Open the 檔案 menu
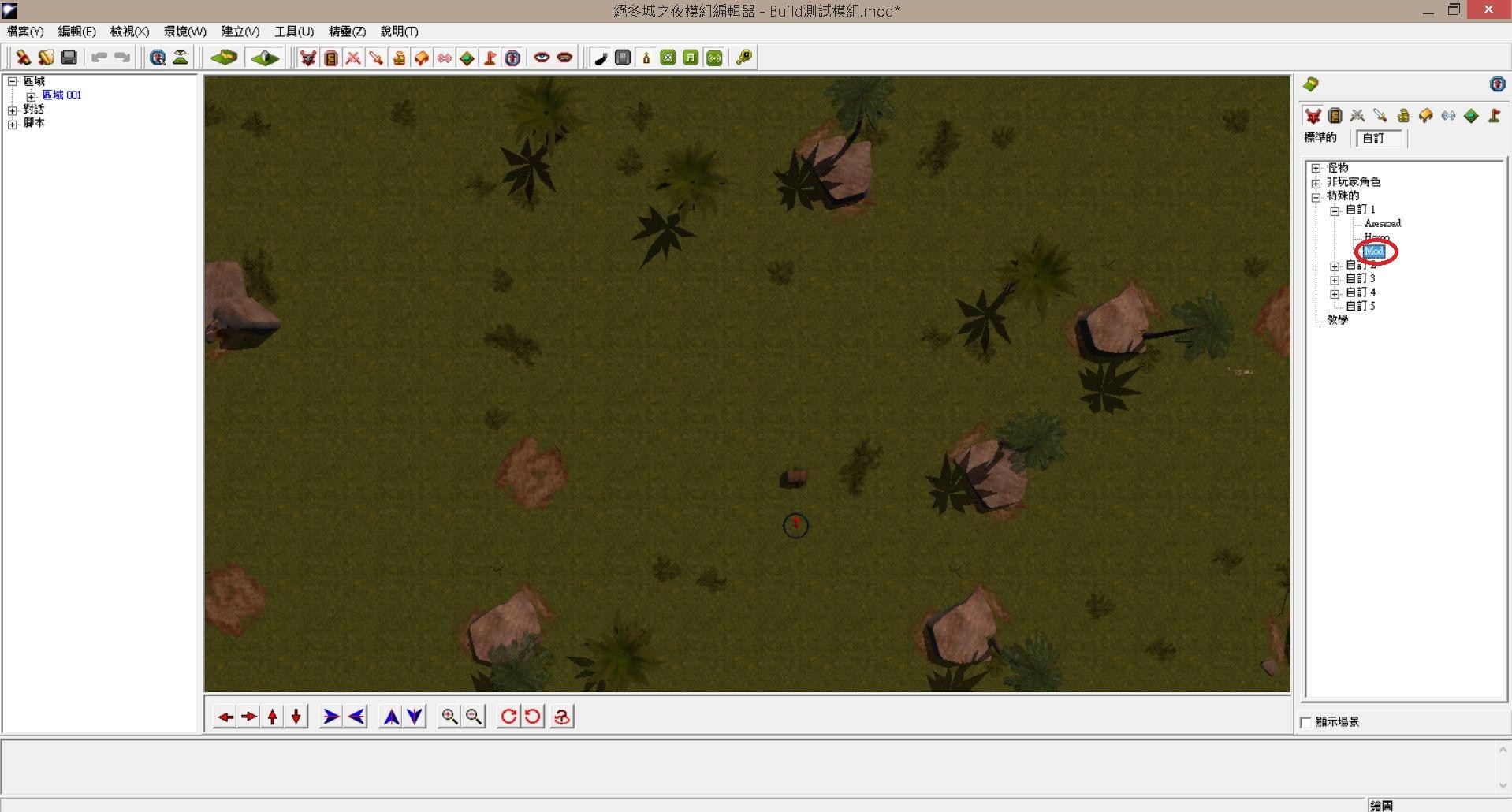1512x812 pixels. coord(25,32)
